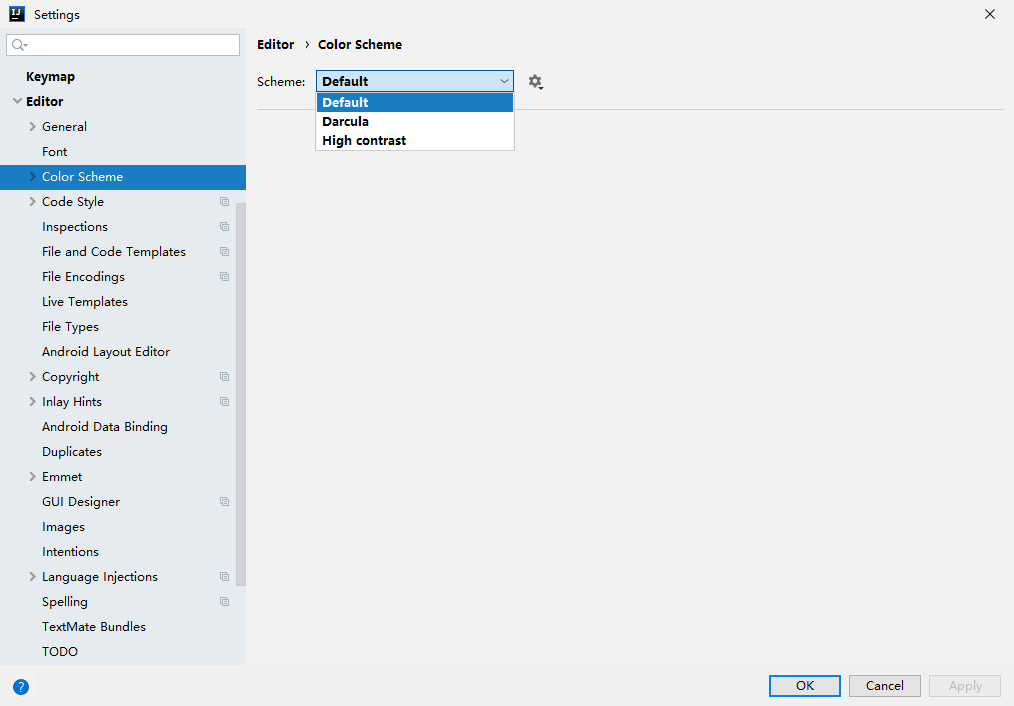Select Default in scheme list

pyautogui.click(x=415, y=102)
